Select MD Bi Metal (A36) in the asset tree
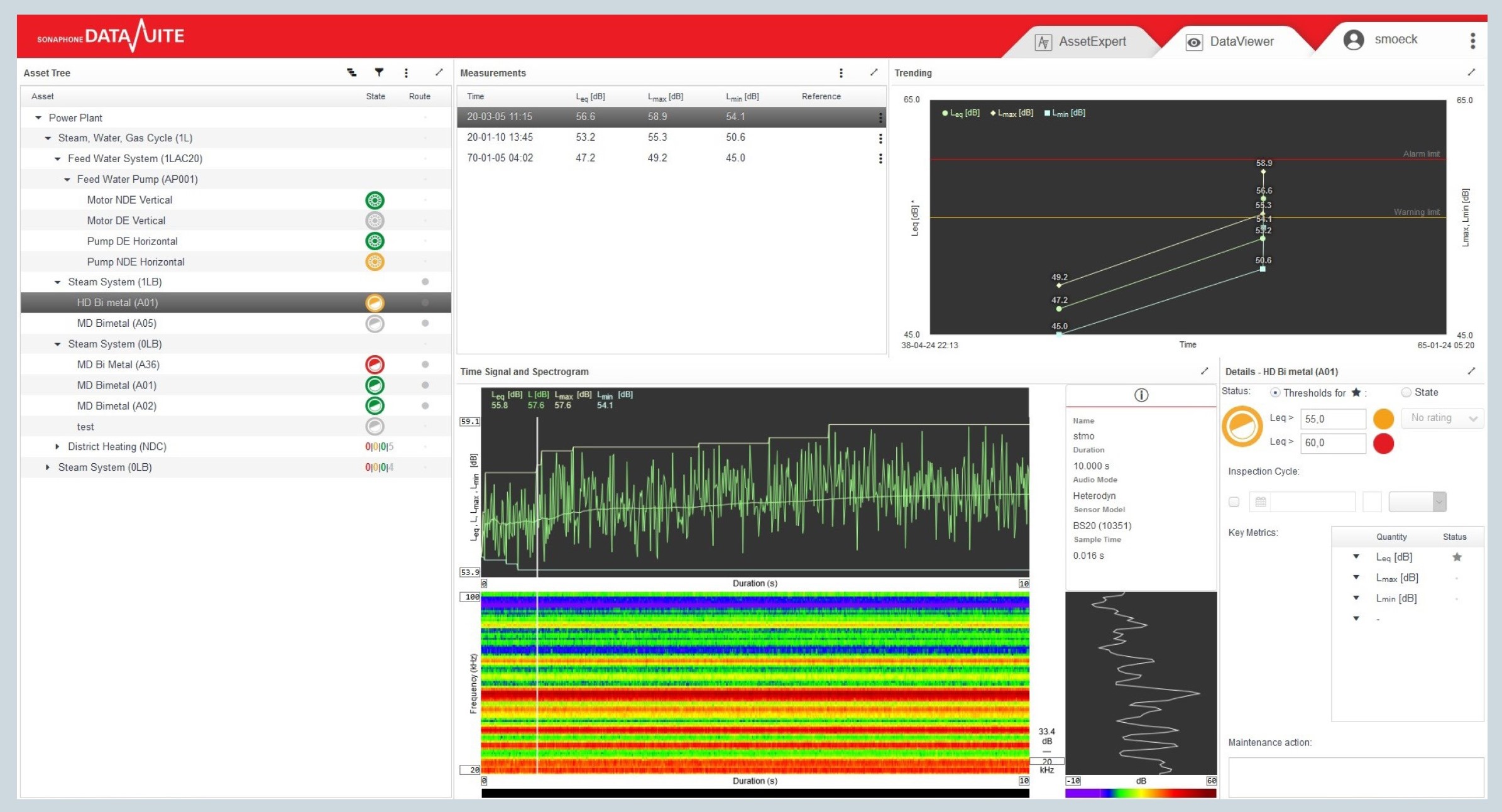1502x812 pixels. (118, 365)
